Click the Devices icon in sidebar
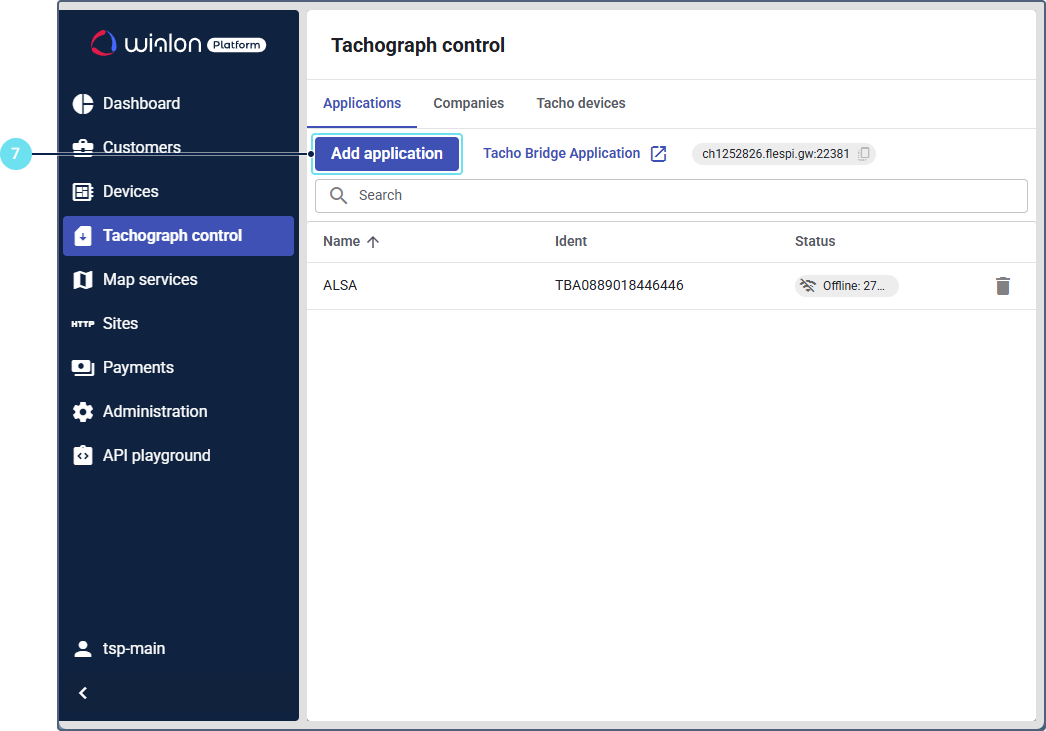This screenshot has width=1046, height=731. [x=83, y=192]
